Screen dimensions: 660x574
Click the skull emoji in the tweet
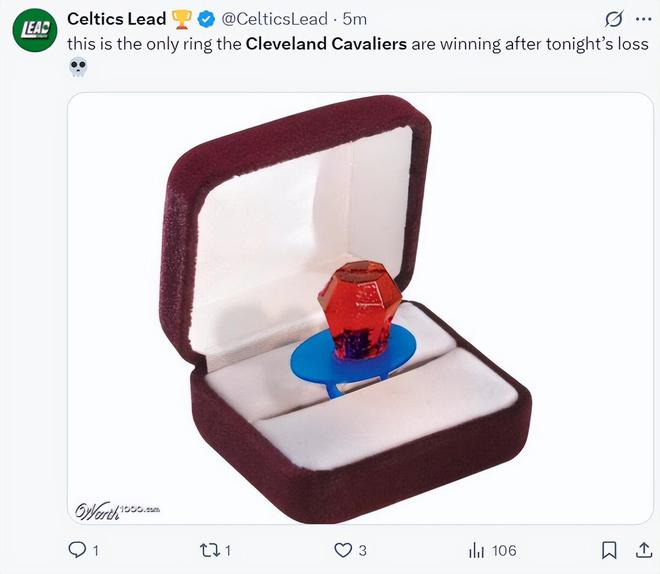78,69
